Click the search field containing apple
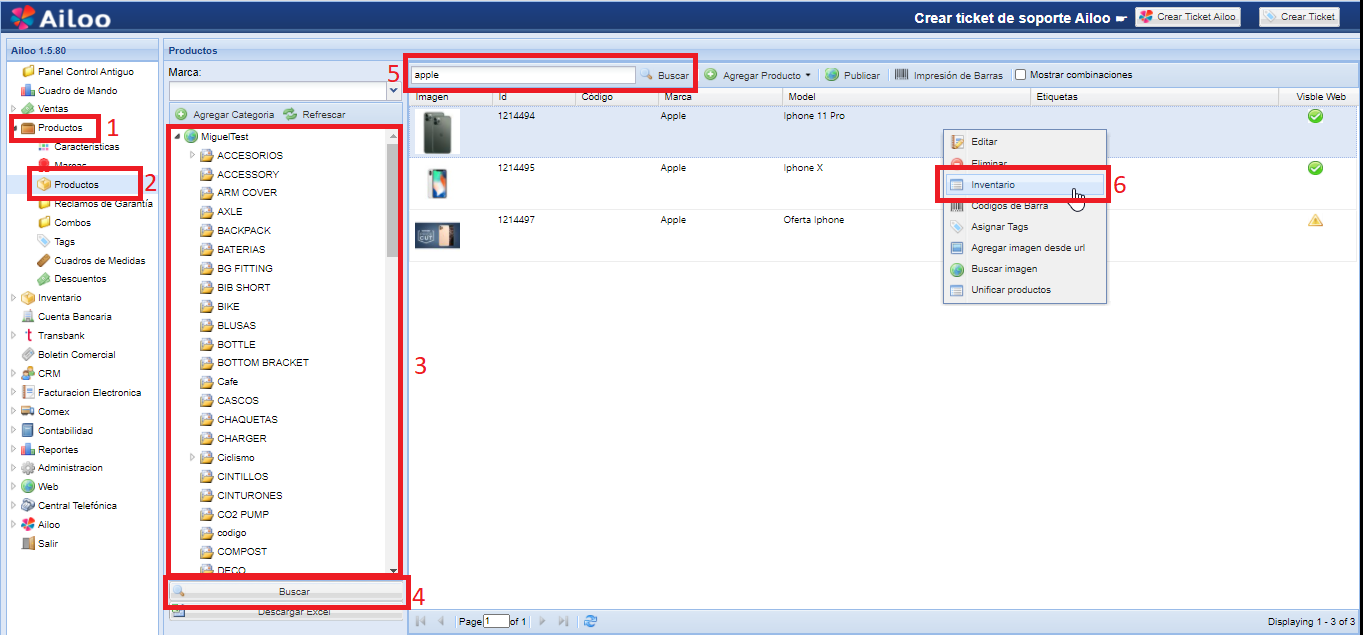Viewport: 1363px width, 635px height. [522, 75]
